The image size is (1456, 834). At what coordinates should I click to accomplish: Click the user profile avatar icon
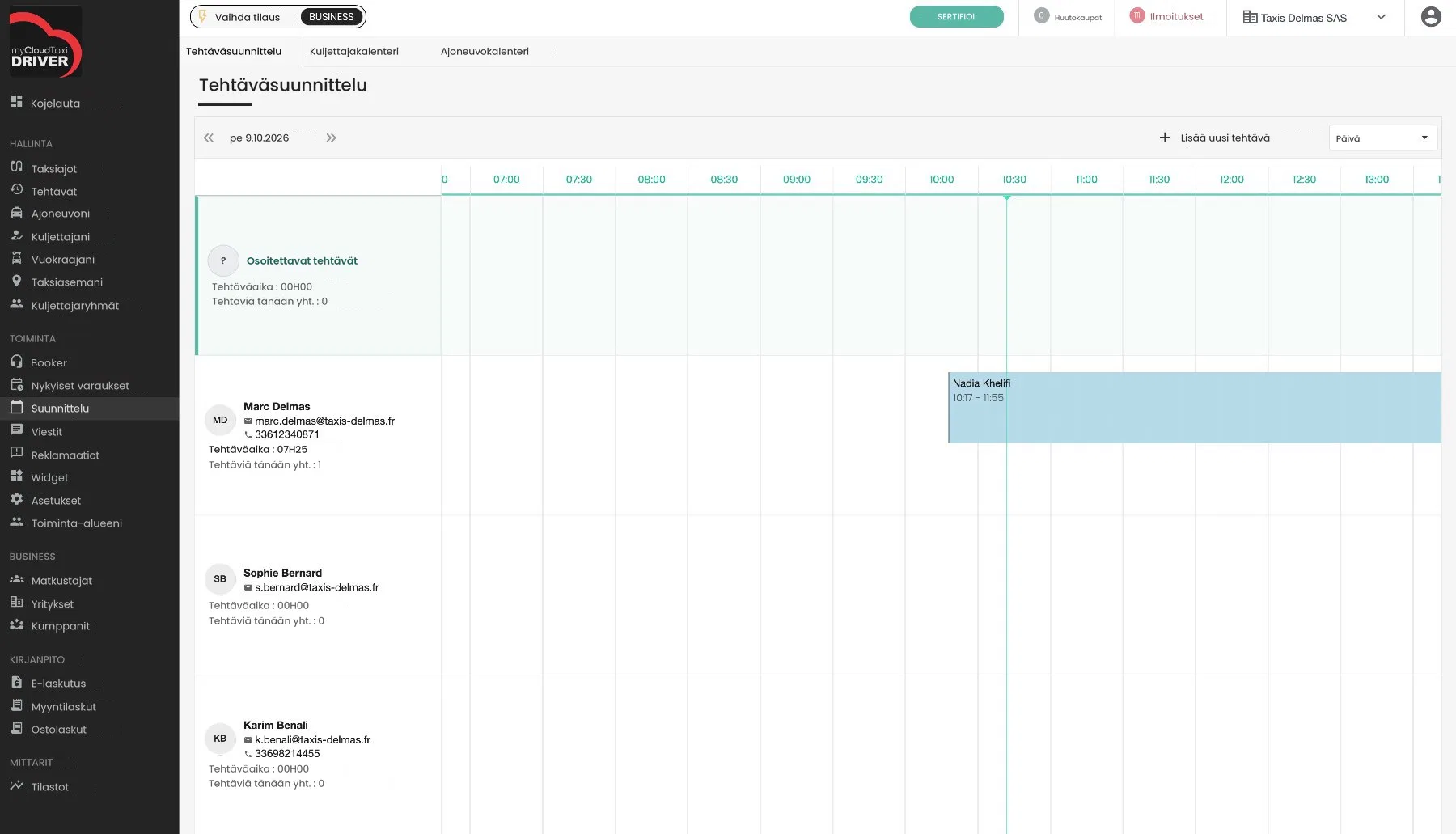(1431, 17)
